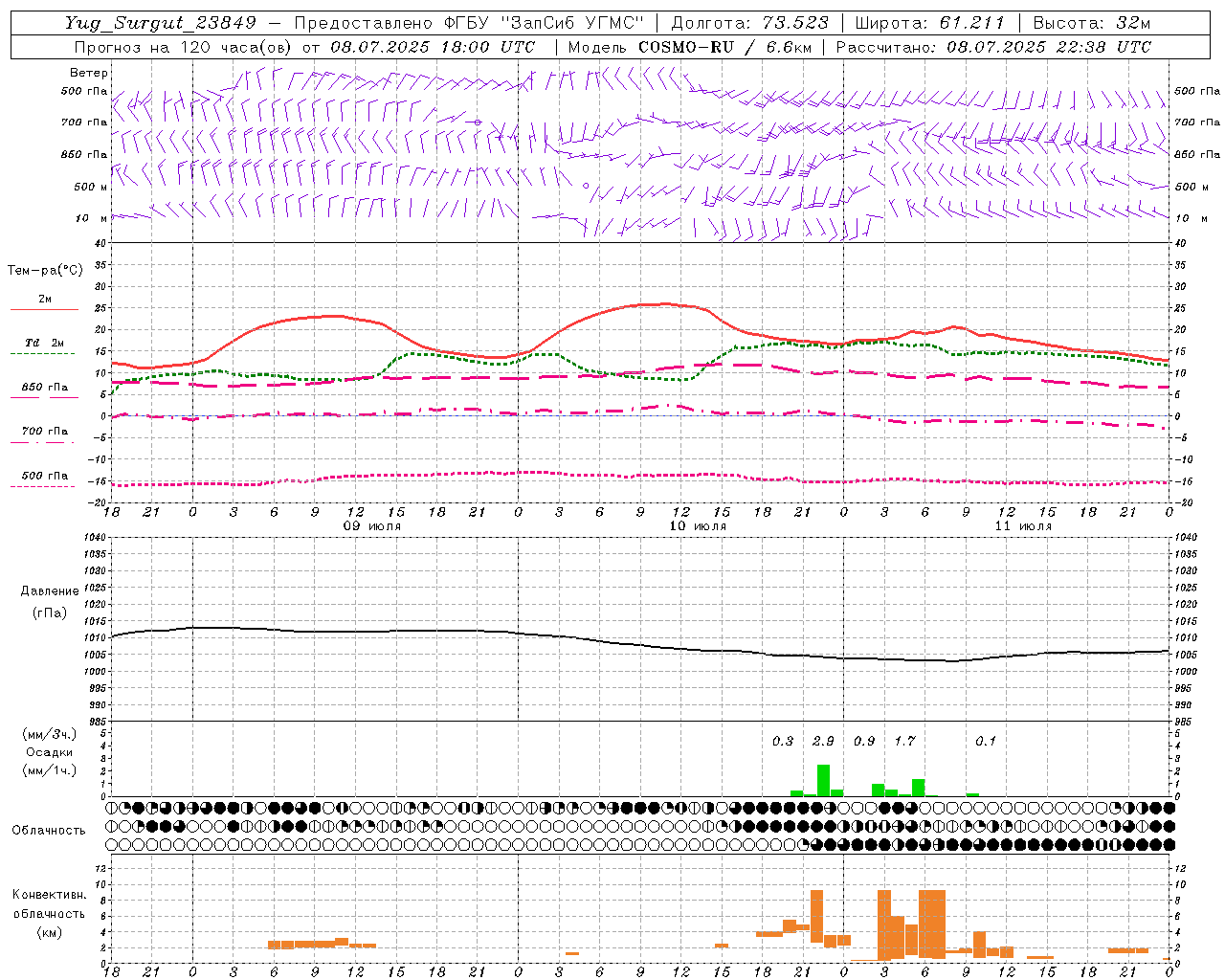Click the 'Ветер' wind panel label
The width and height of the screenshot is (1225, 980).
pyautogui.click(x=89, y=73)
